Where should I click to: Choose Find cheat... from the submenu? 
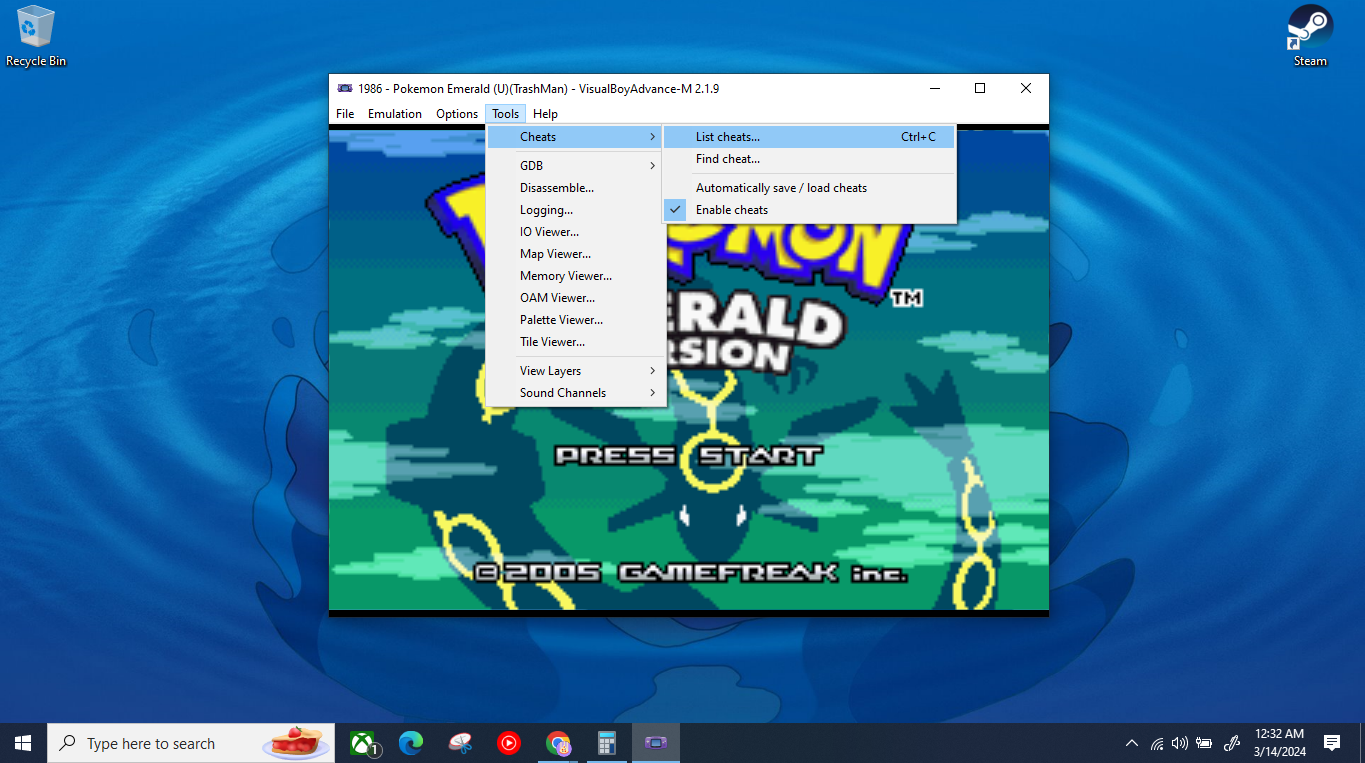tap(809, 159)
